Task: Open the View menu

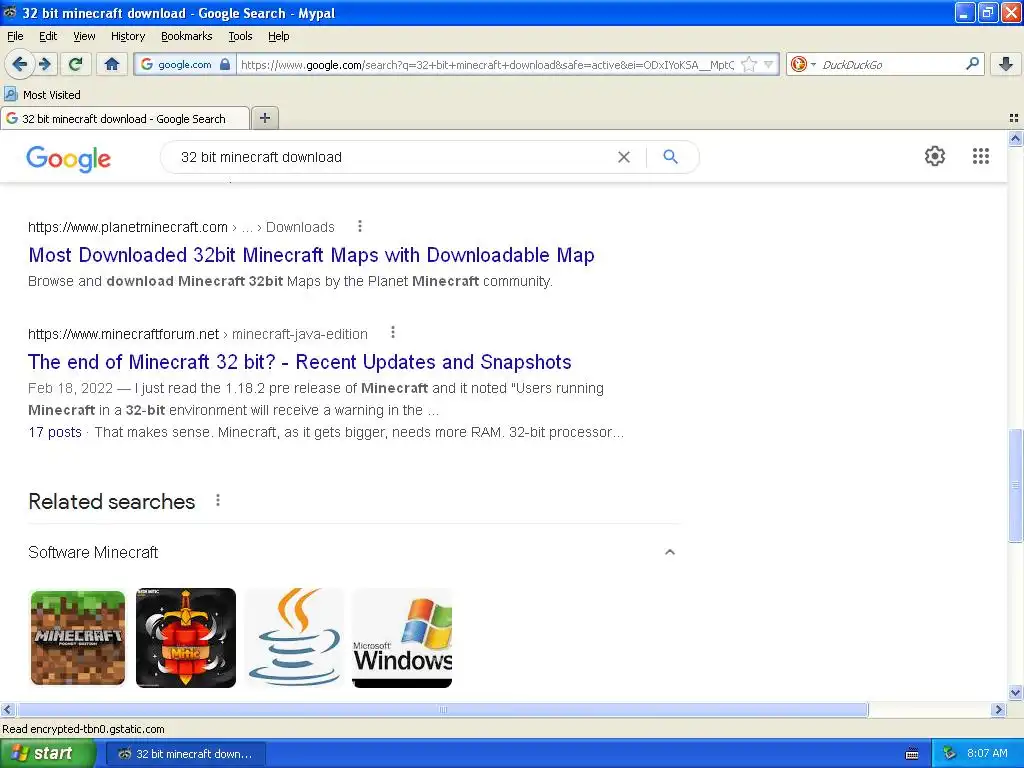Action: pyautogui.click(x=84, y=36)
